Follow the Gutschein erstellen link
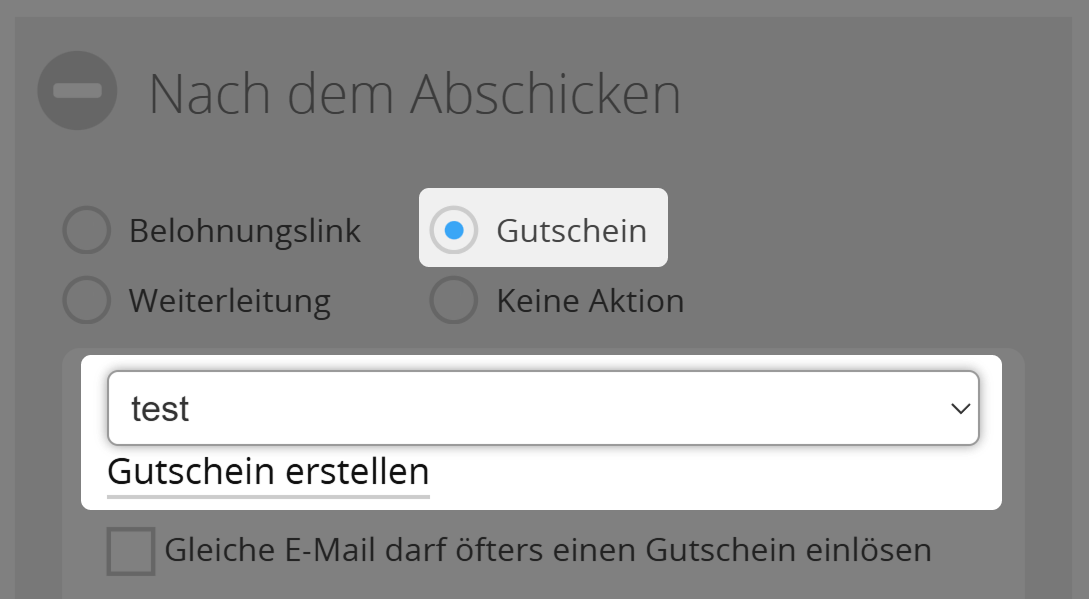Image resolution: width=1089 pixels, height=599 pixels. 268,471
